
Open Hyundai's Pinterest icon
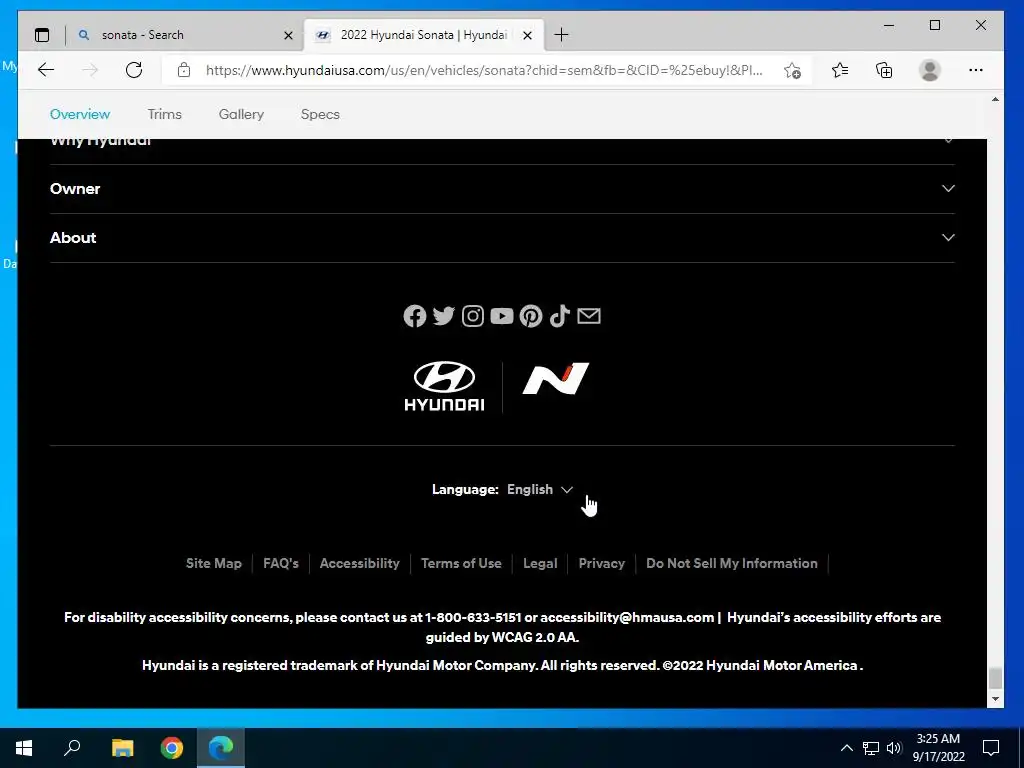(x=530, y=316)
